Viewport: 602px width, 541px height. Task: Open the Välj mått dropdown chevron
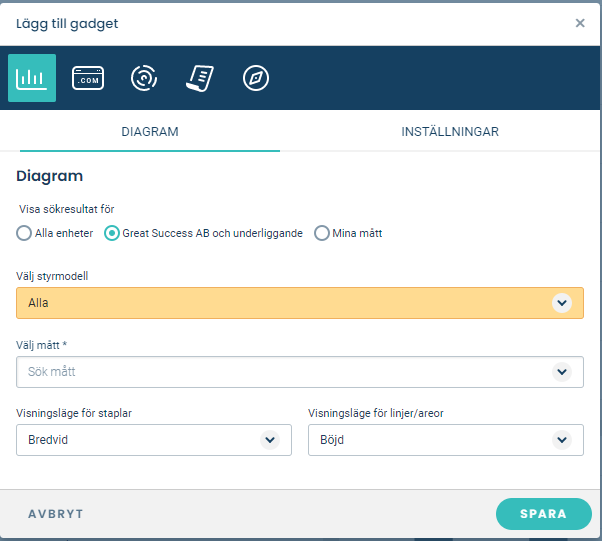click(x=562, y=372)
